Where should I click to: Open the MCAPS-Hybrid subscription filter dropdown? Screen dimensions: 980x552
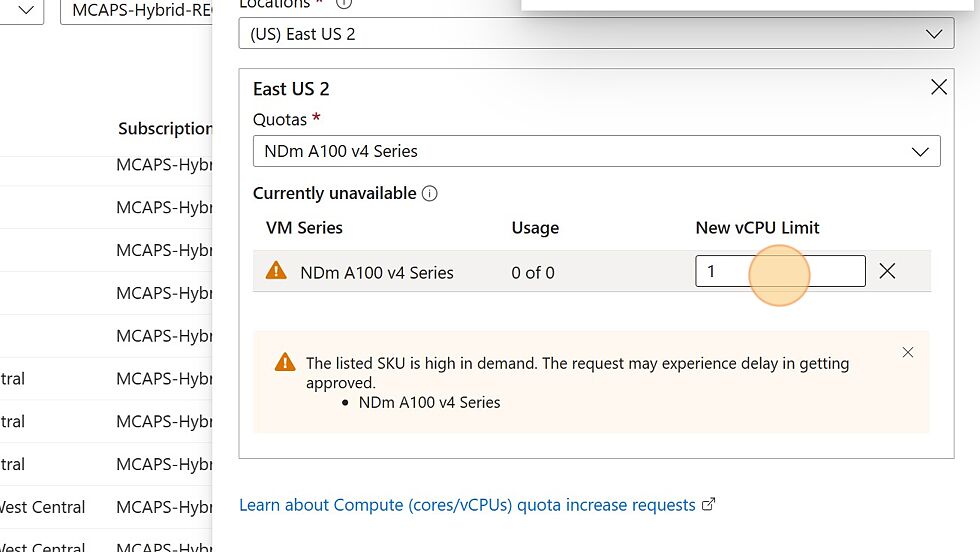click(136, 11)
